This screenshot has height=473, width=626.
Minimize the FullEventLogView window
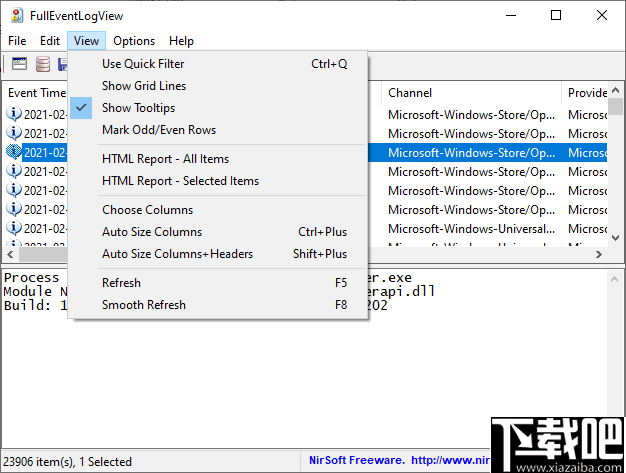(511, 16)
